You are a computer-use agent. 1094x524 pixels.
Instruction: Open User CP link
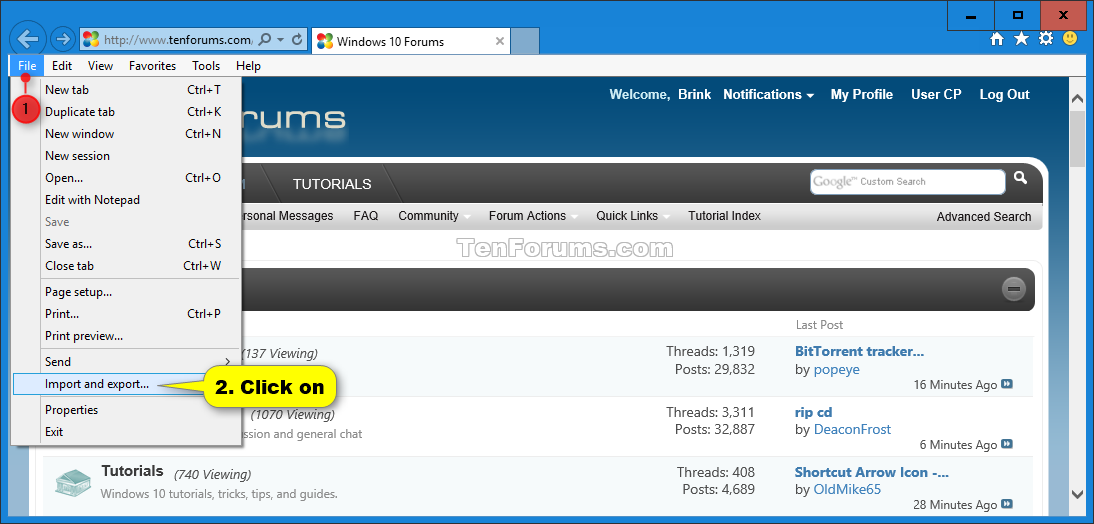tap(936, 95)
